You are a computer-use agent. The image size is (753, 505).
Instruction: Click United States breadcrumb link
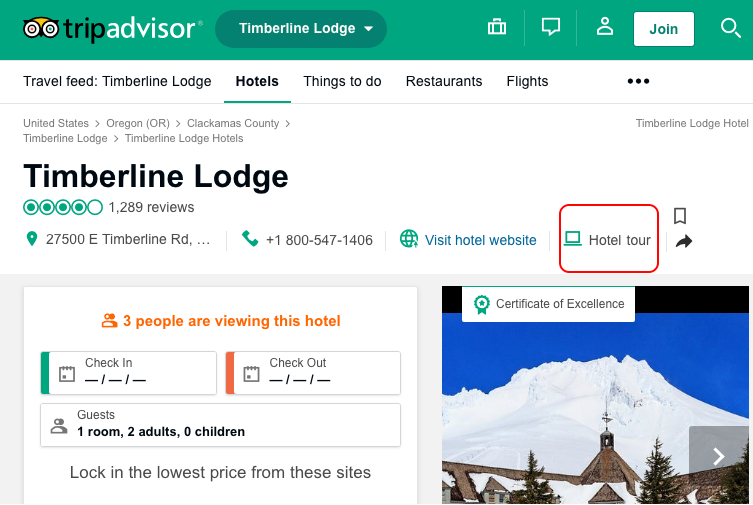pos(56,123)
